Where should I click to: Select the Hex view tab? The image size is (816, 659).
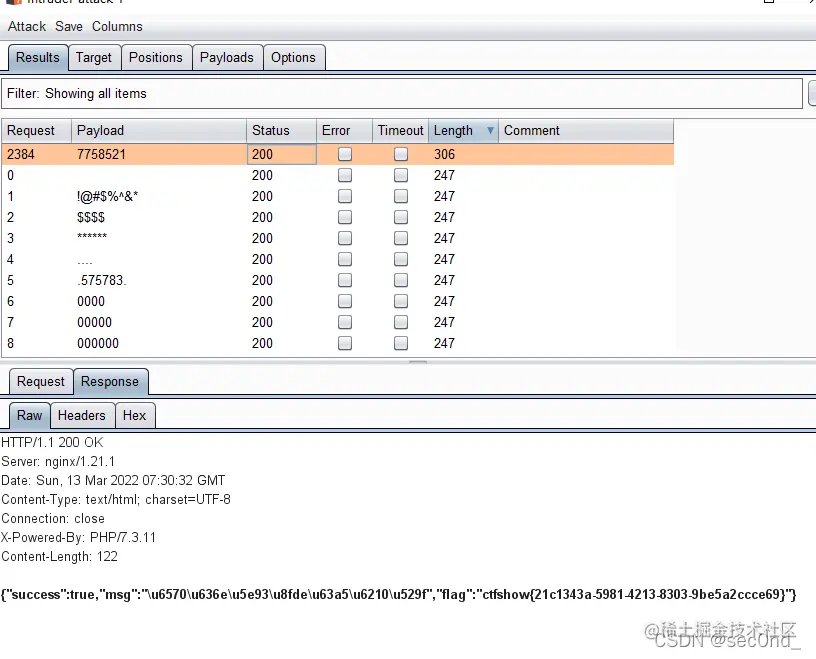pos(134,415)
